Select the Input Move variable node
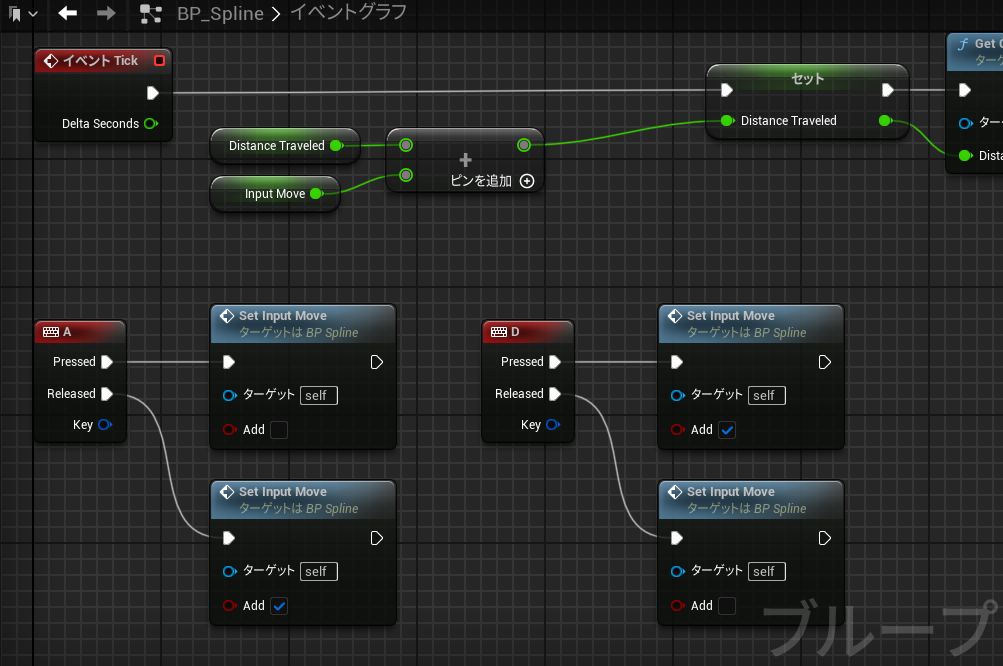Screen dimensions: 1003x666 click(x=275, y=194)
